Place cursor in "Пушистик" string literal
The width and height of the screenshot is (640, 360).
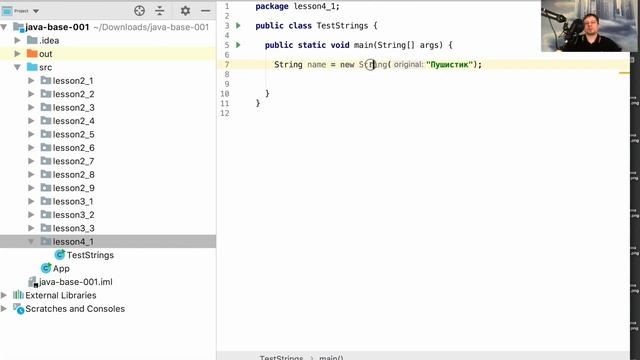point(449,64)
